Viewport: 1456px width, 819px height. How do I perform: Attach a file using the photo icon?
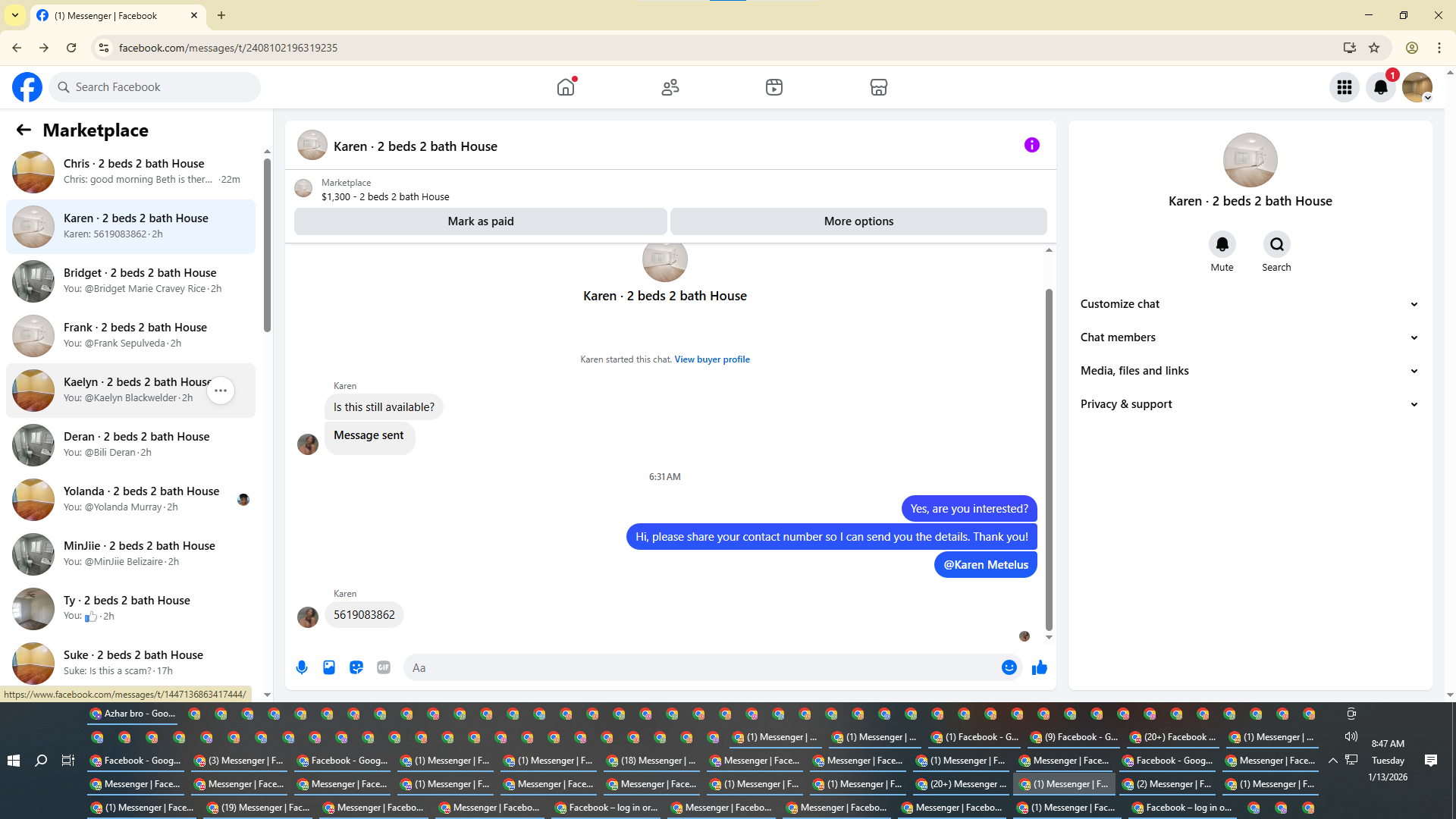click(x=329, y=667)
